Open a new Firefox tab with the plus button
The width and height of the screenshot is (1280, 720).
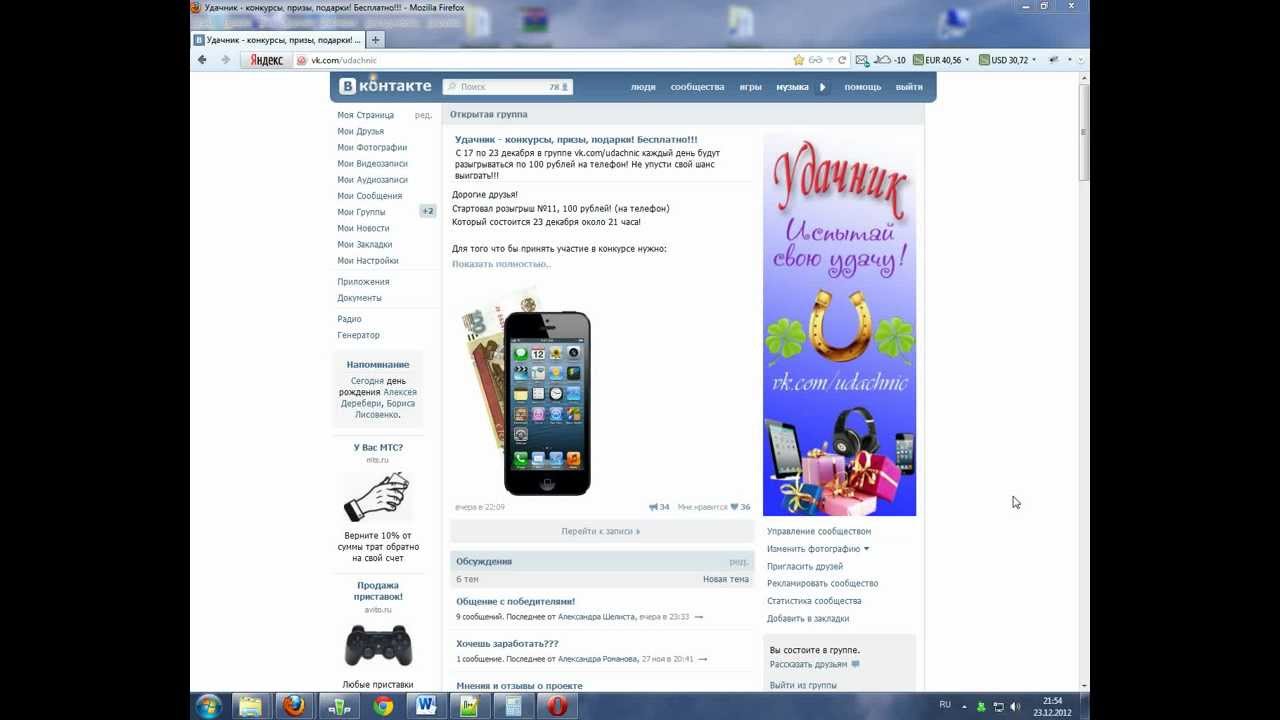(376, 40)
